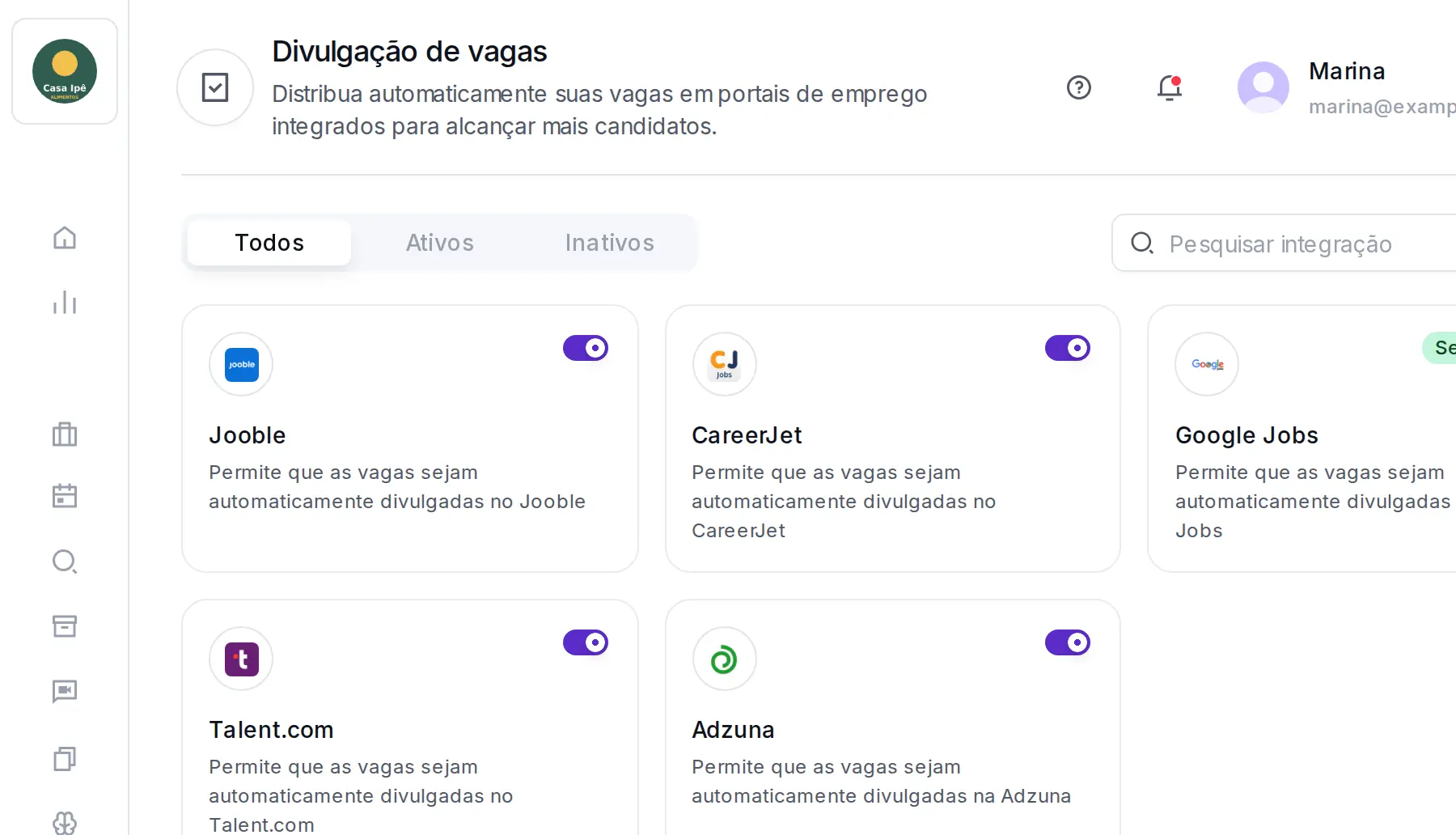The height and width of the screenshot is (835, 1456).
Task: Click the Jooble card title
Action: coord(248,435)
